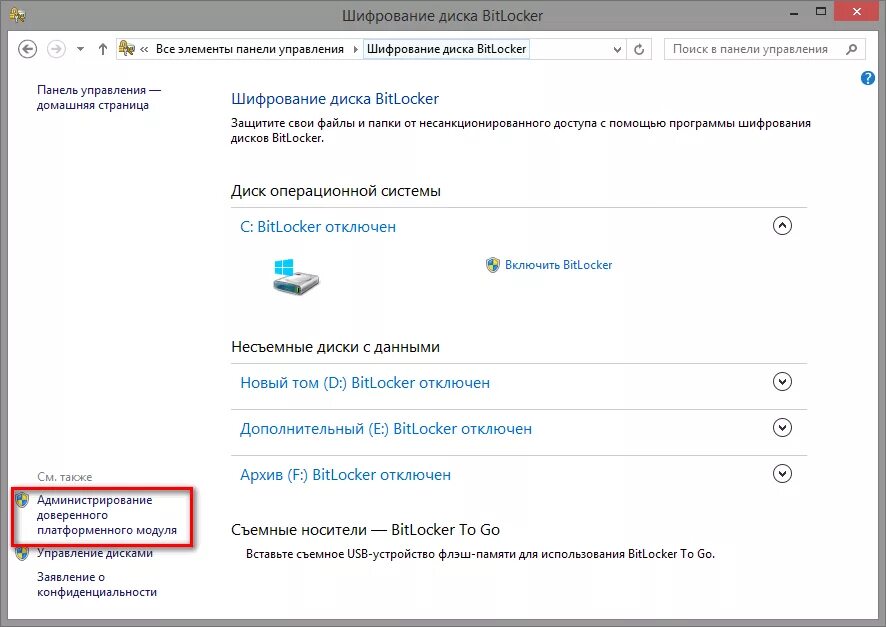Click the BitLocker keys icon in address bar
This screenshot has width=886, height=627.
click(127, 49)
